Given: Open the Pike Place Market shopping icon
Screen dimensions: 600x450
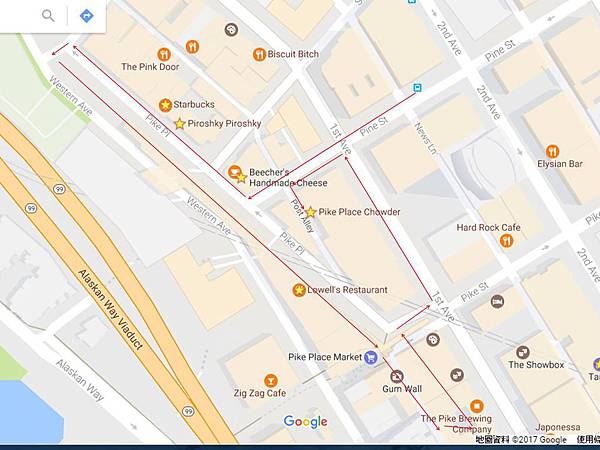Looking at the screenshot, I should tap(370, 357).
